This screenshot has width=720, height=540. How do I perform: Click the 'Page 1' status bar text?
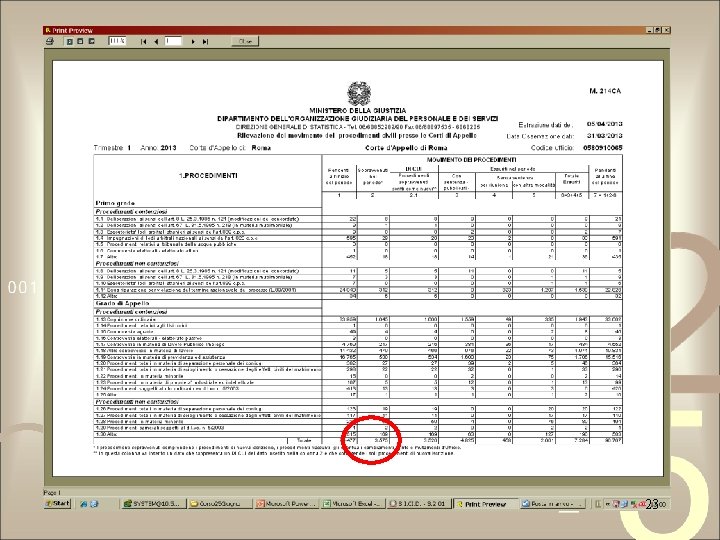point(52,493)
